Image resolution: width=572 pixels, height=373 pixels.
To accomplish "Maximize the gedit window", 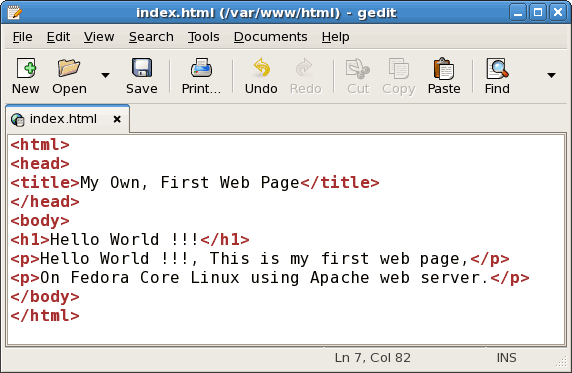I will tap(538, 13).
